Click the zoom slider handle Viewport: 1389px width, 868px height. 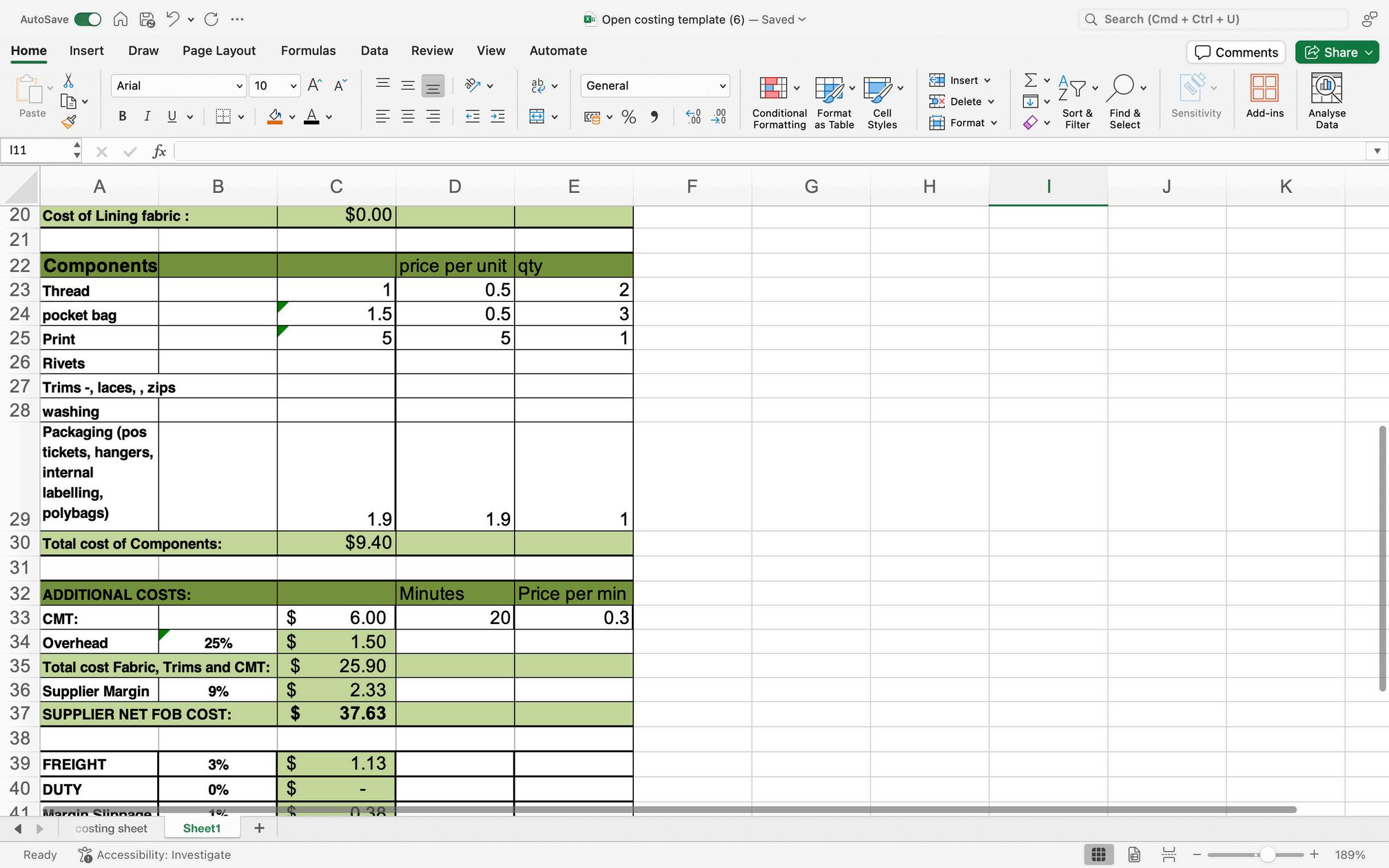(x=1266, y=855)
